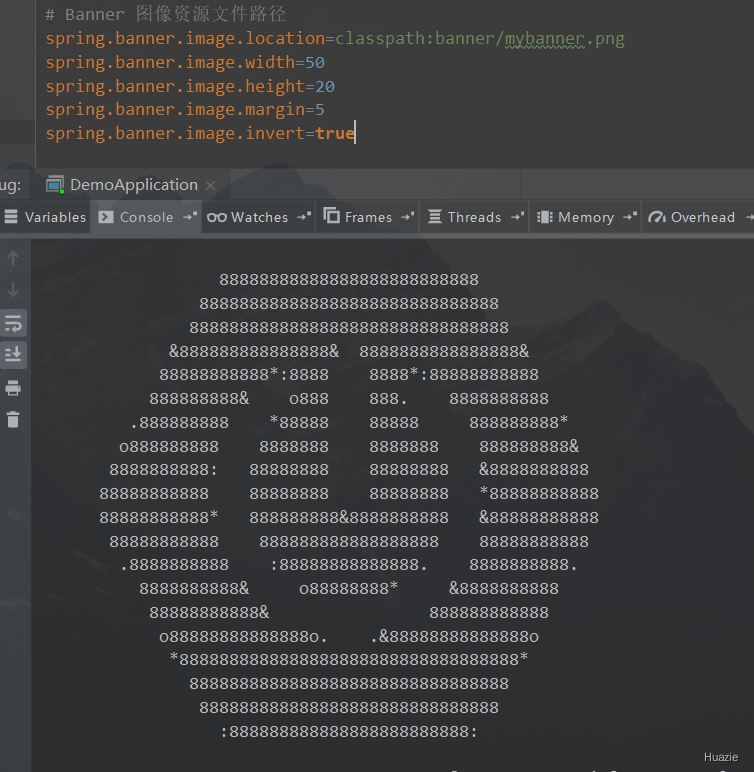The height and width of the screenshot is (772, 754).
Task: Click the Overhead gauge icon
Action: [657, 217]
